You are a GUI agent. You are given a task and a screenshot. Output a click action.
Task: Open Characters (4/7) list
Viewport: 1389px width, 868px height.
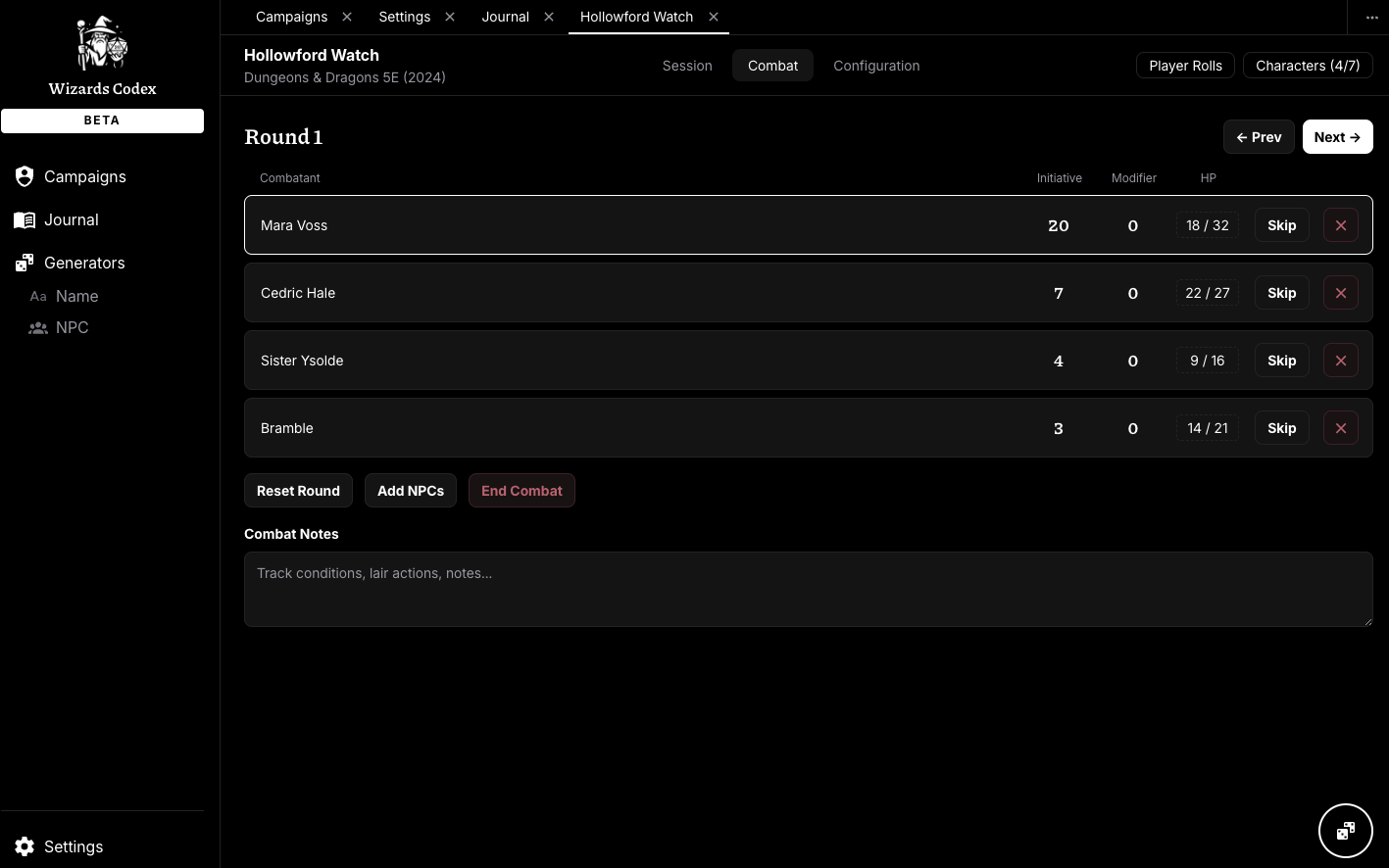coord(1308,66)
